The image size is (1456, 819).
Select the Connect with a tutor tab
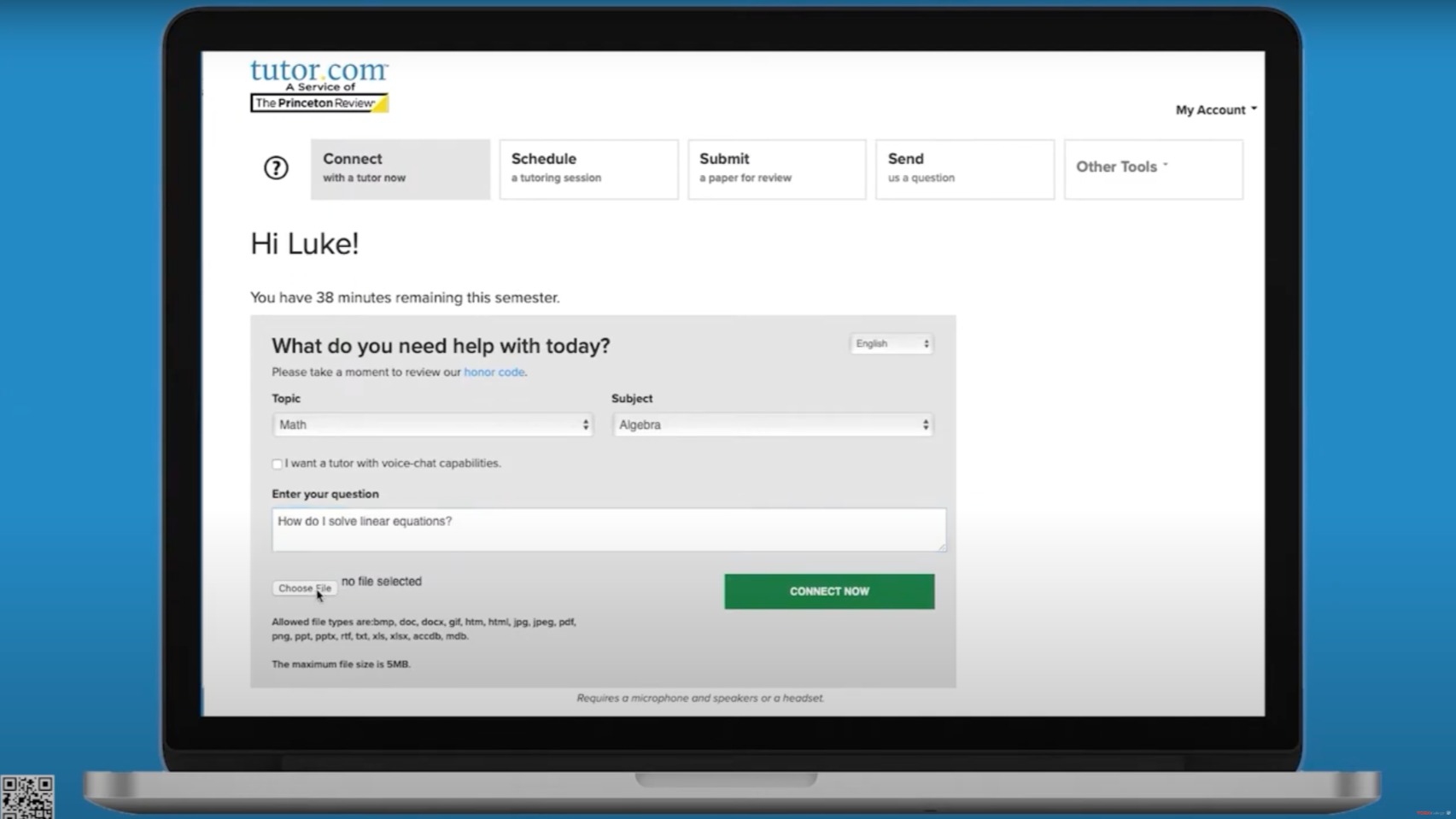click(x=401, y=169)
